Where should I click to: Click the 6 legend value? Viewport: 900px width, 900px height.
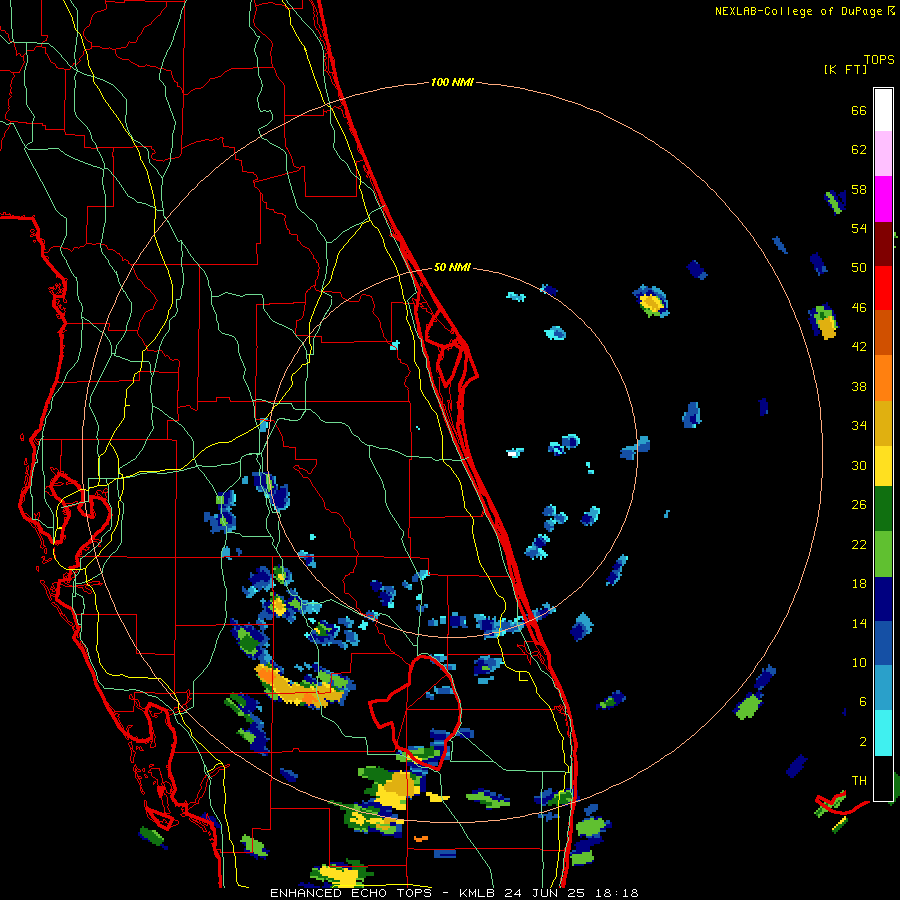click(x=862, y=701)
